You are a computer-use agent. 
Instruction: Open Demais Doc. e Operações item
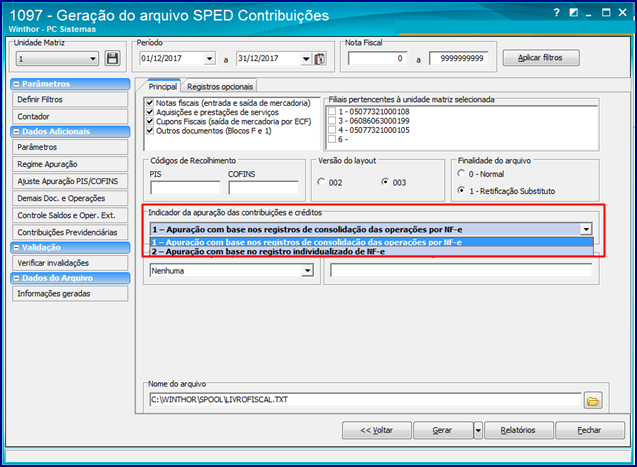click(x=70, y=198)
